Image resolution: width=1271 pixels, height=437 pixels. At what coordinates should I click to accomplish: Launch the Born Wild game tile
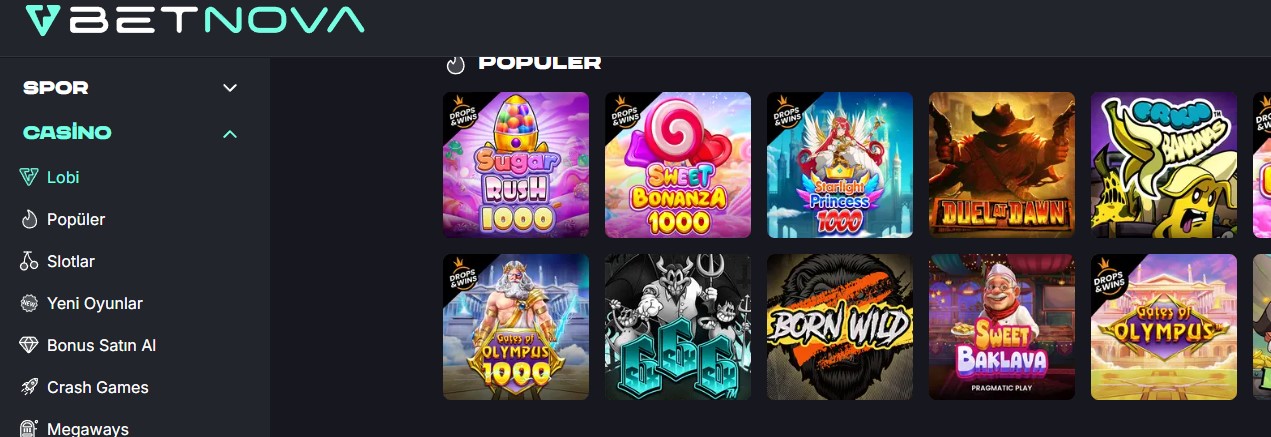[x=840, y=327]
